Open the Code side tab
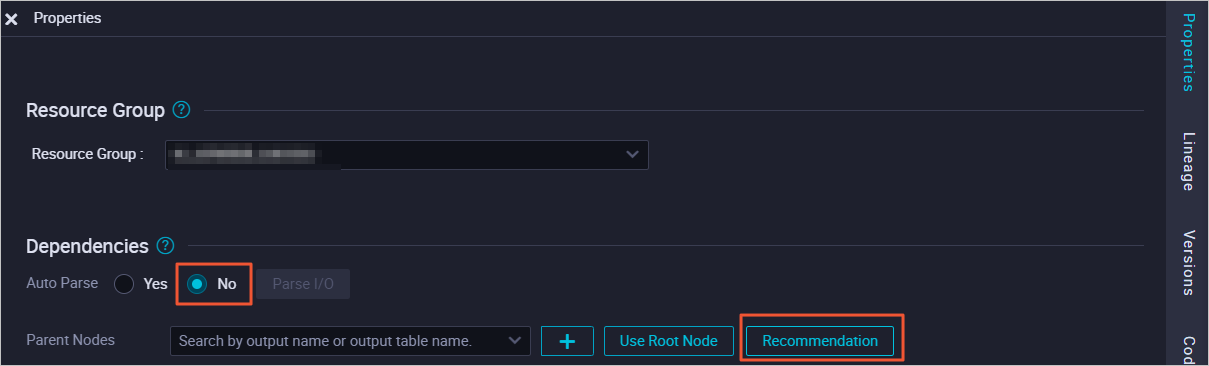This screenshot has height=366, width=1209. click(1189, 349)
